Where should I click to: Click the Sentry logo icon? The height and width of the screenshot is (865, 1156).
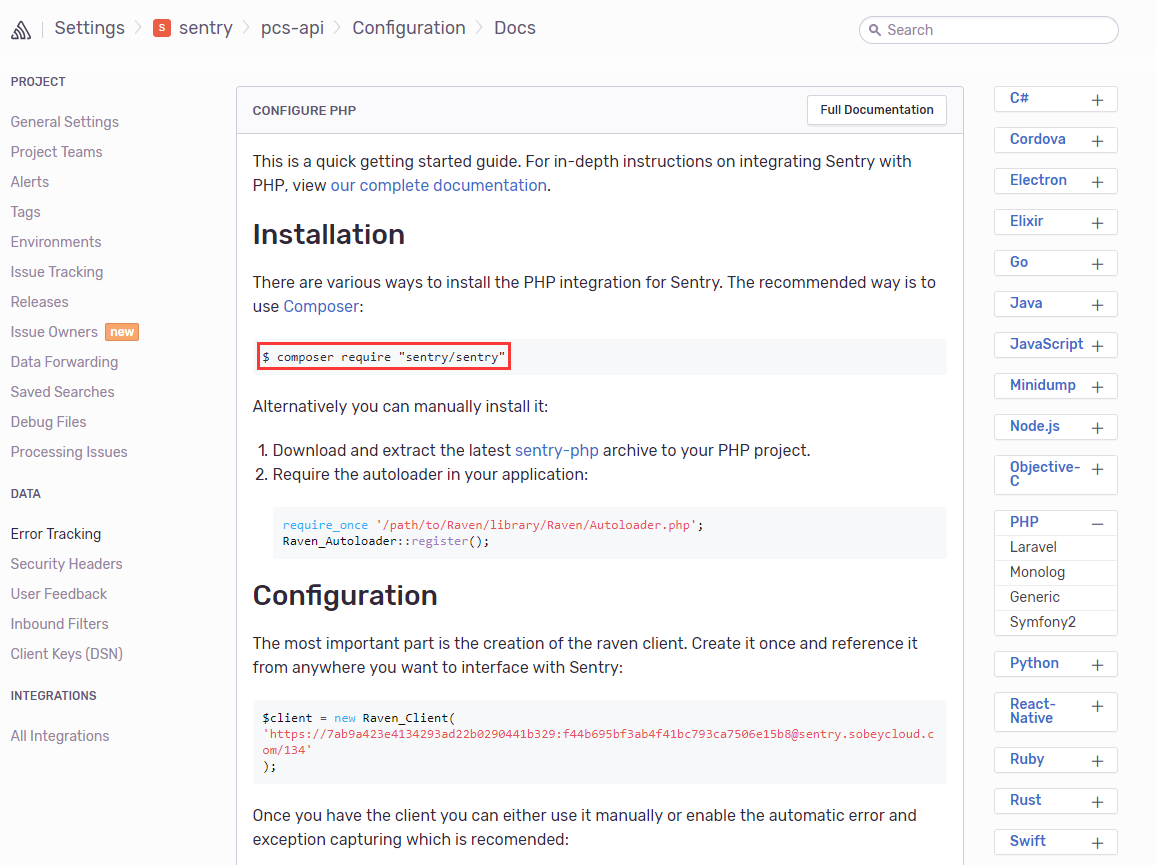tap(21, 30)
